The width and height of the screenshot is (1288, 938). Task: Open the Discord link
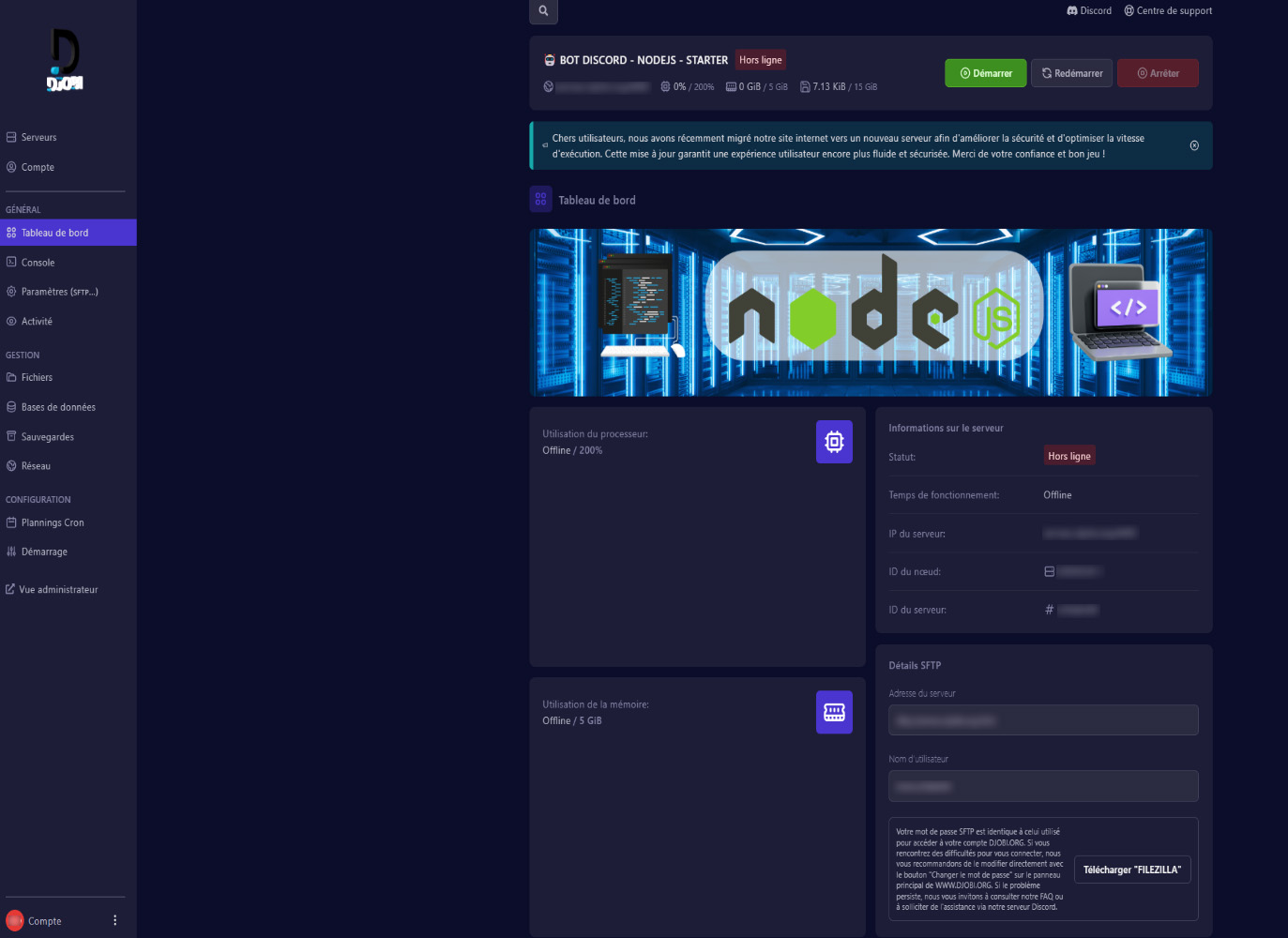(1089, 11)
